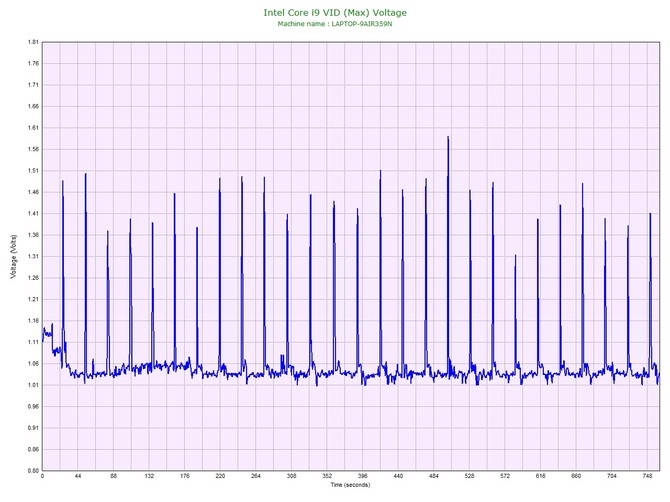Click the 396 time axis tick label
The height and width of the screenshot is (502, 670).
(362, 476)
